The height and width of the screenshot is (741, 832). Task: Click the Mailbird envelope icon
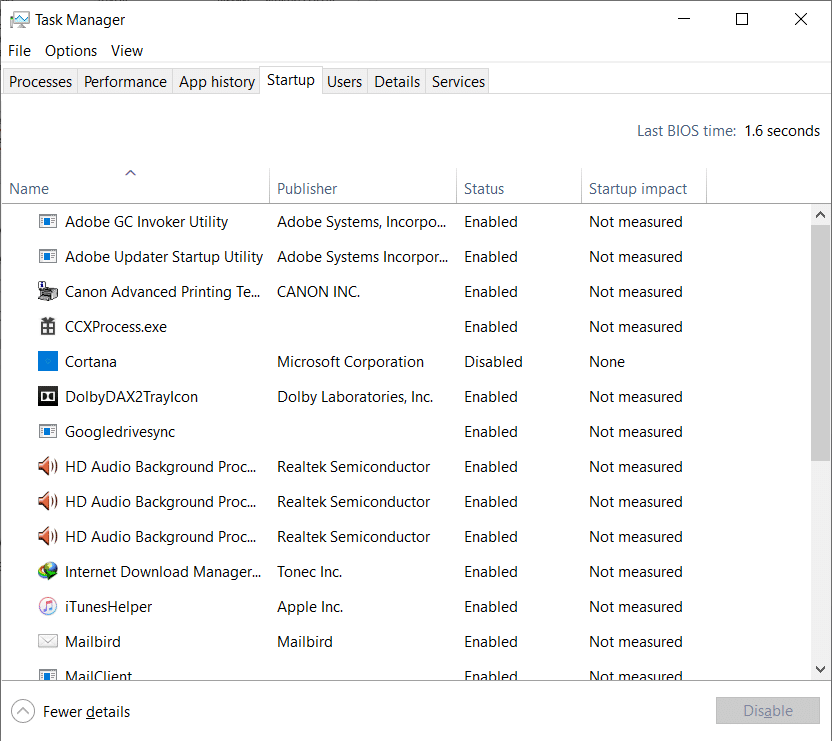click(x=48, y=642)
